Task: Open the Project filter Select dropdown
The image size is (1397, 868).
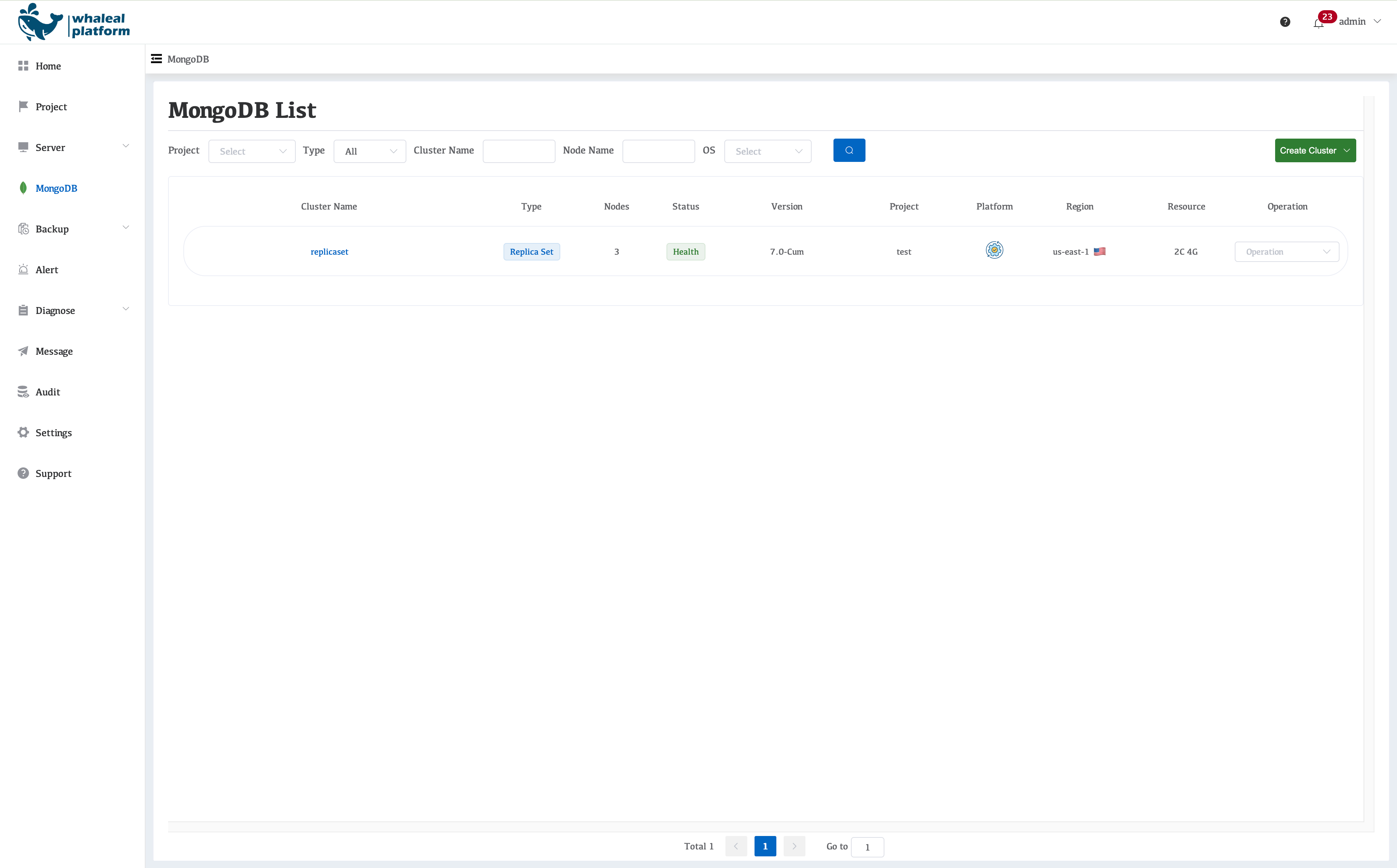Action: click(x=251, y=152)
